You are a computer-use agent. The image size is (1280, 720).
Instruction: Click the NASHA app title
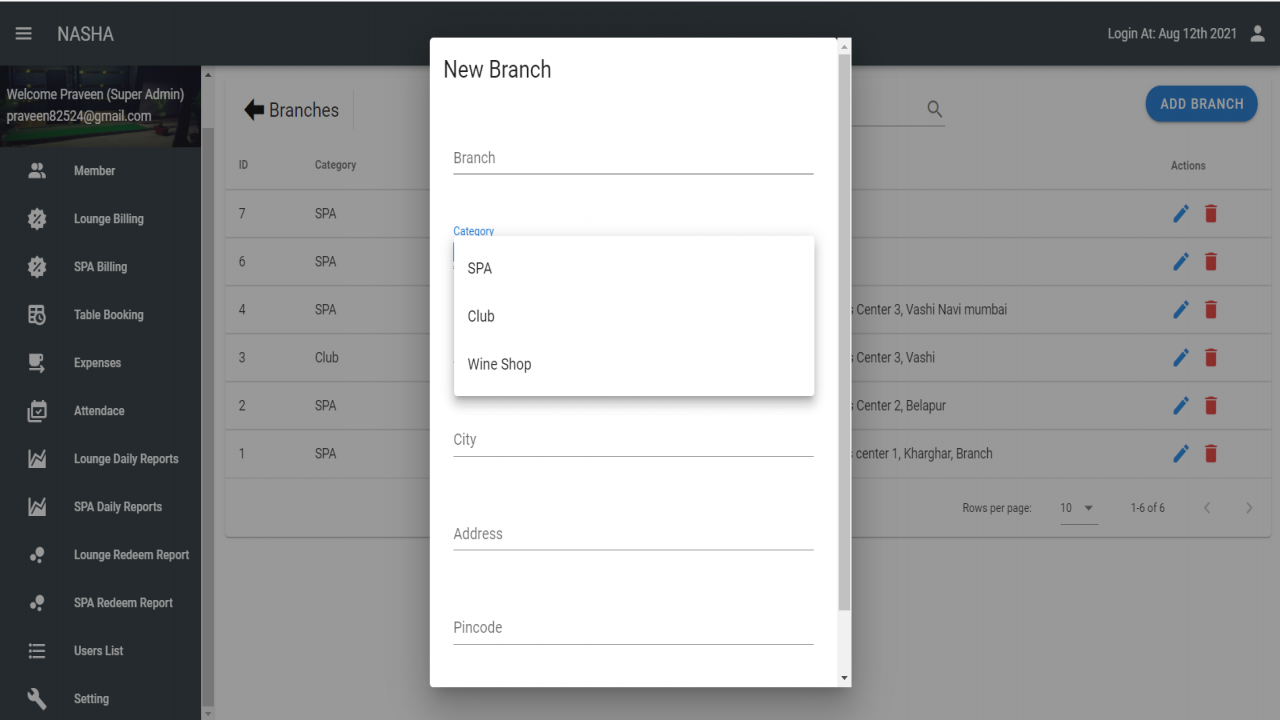[85, 34]
